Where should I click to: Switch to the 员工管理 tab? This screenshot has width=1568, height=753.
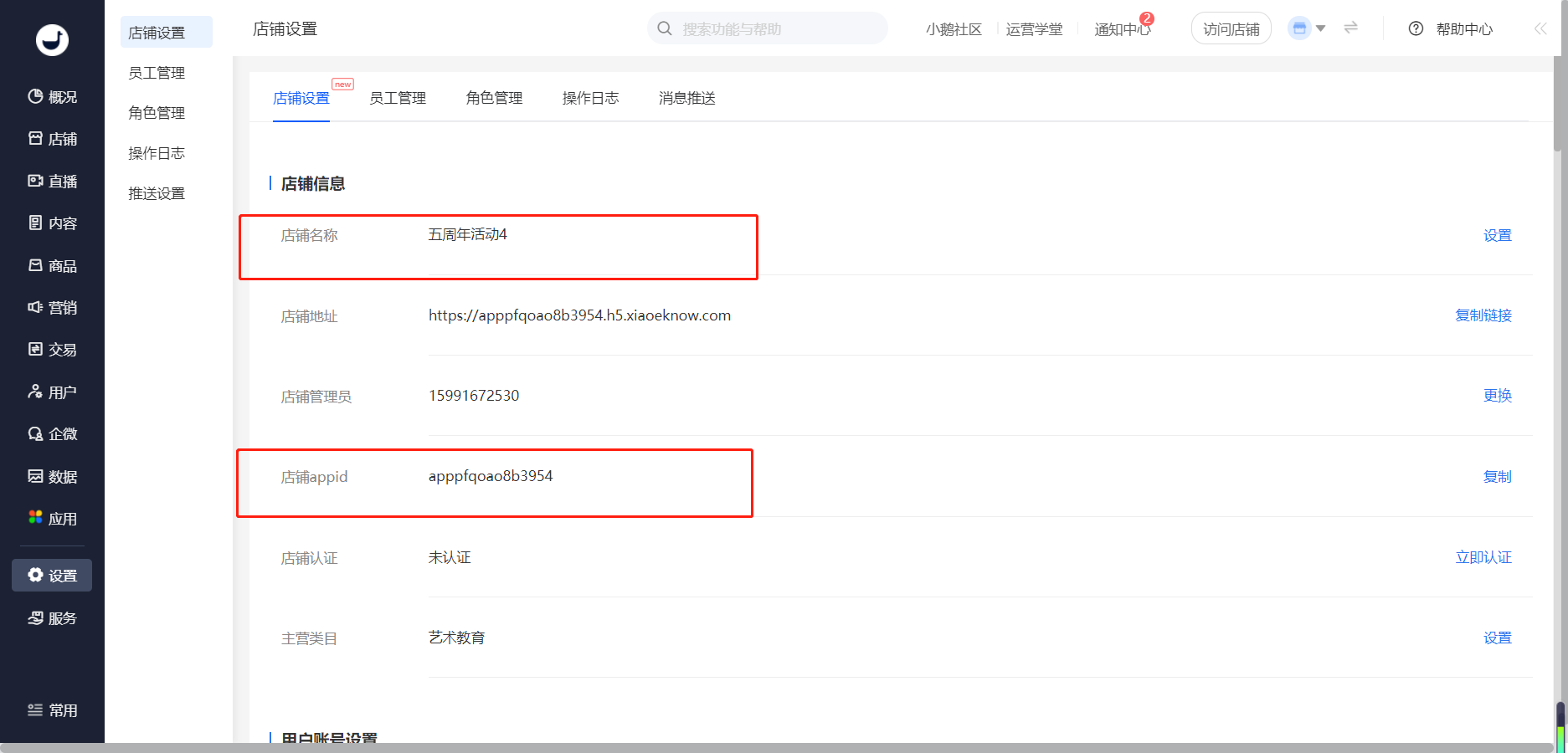pyautogui.click(x=398, y=98)
